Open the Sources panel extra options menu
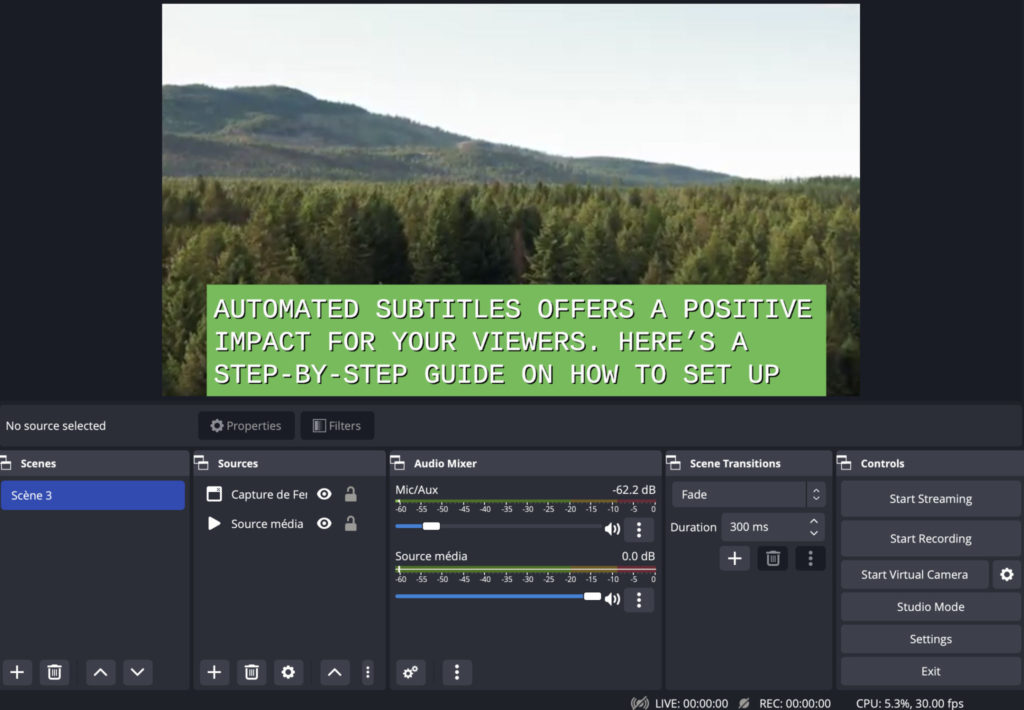 coord(369,672)
